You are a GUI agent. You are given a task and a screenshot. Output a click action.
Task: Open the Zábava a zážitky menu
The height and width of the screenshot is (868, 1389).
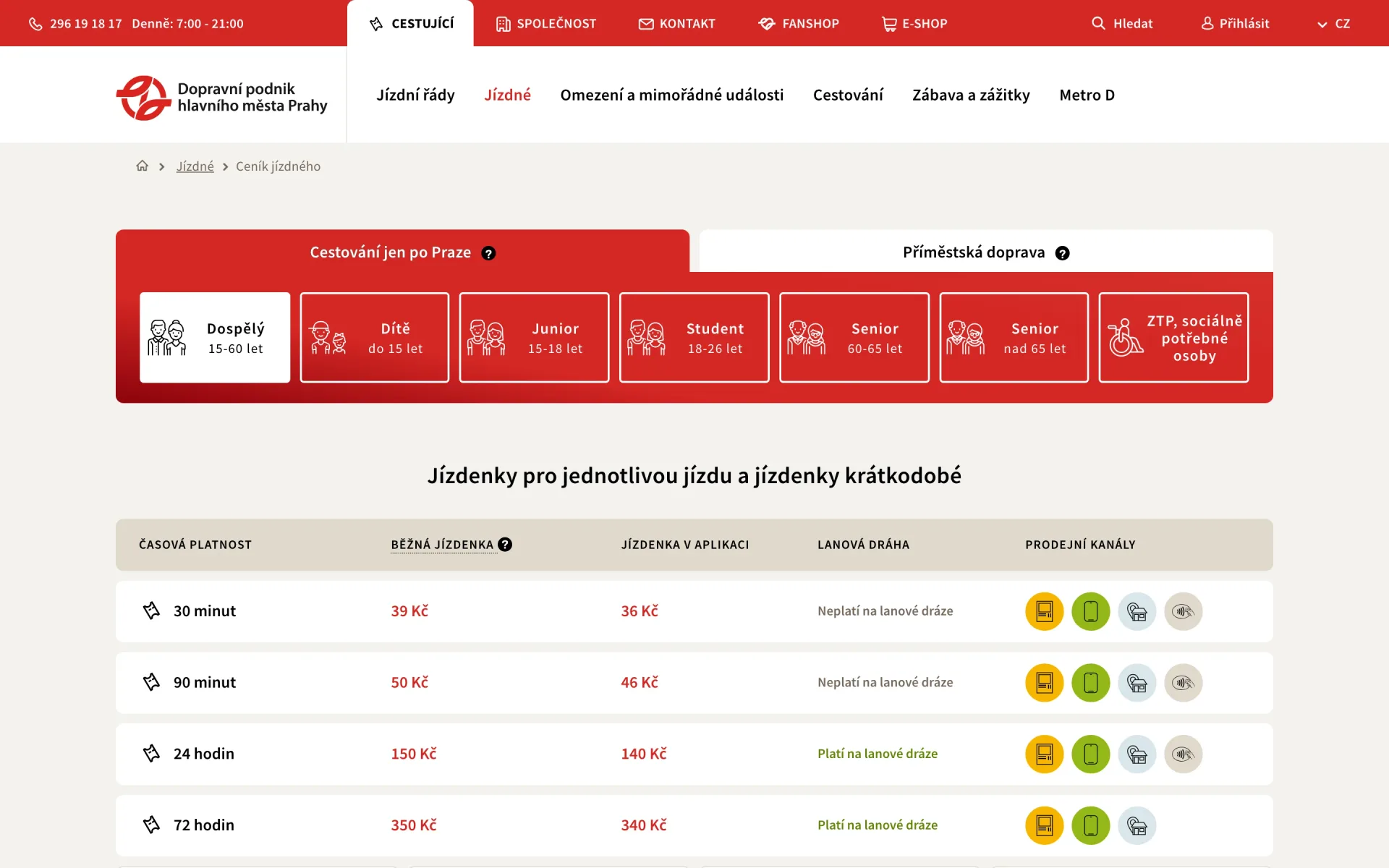pyautogui.click(x=971, y=95)
